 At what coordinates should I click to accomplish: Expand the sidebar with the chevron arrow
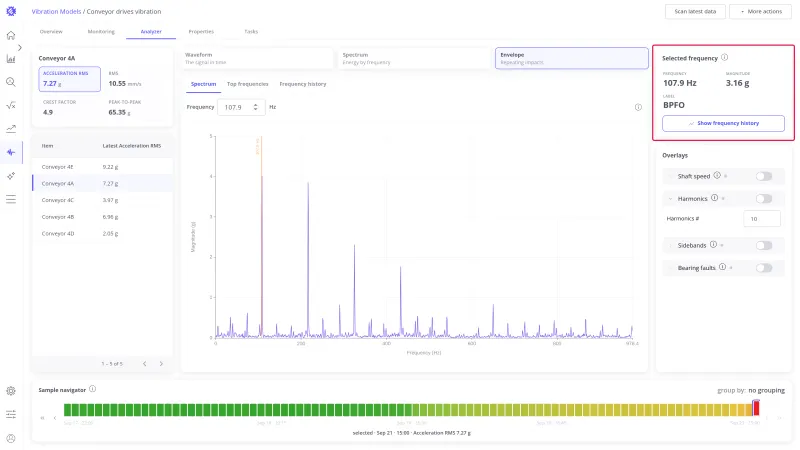(19, 47)
